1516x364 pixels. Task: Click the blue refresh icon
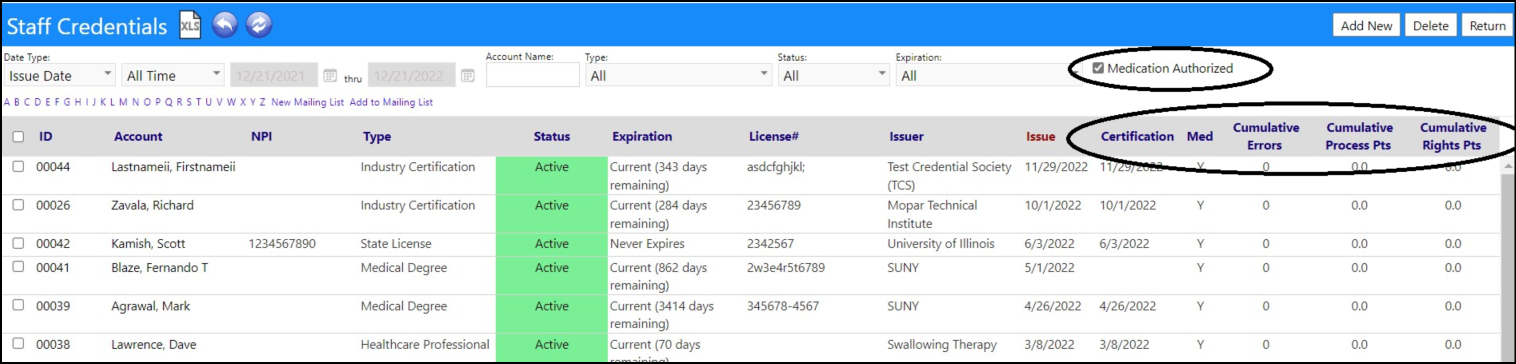click(x=259, y=26)
